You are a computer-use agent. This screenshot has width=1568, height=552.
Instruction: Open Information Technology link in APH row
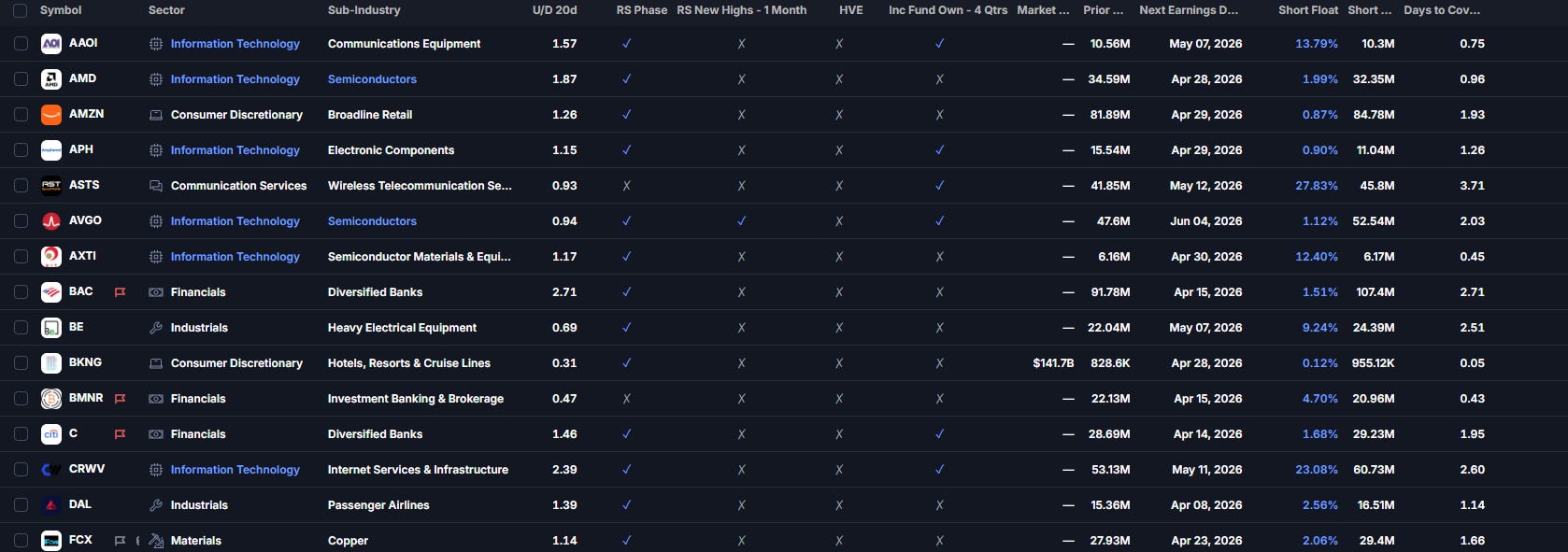pos(235,150)
